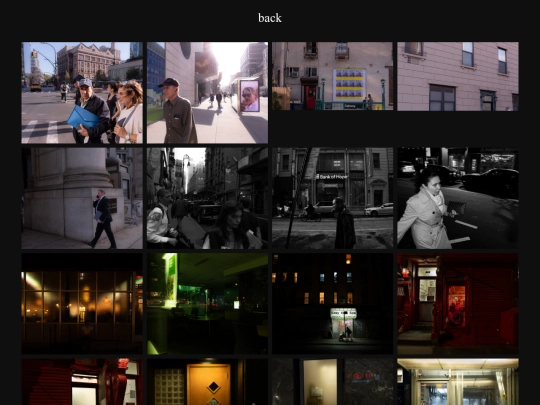This screenshot has height=405, width=540.
Task: Open night photo of lit doorway with stroller
Action: point(332,304)
